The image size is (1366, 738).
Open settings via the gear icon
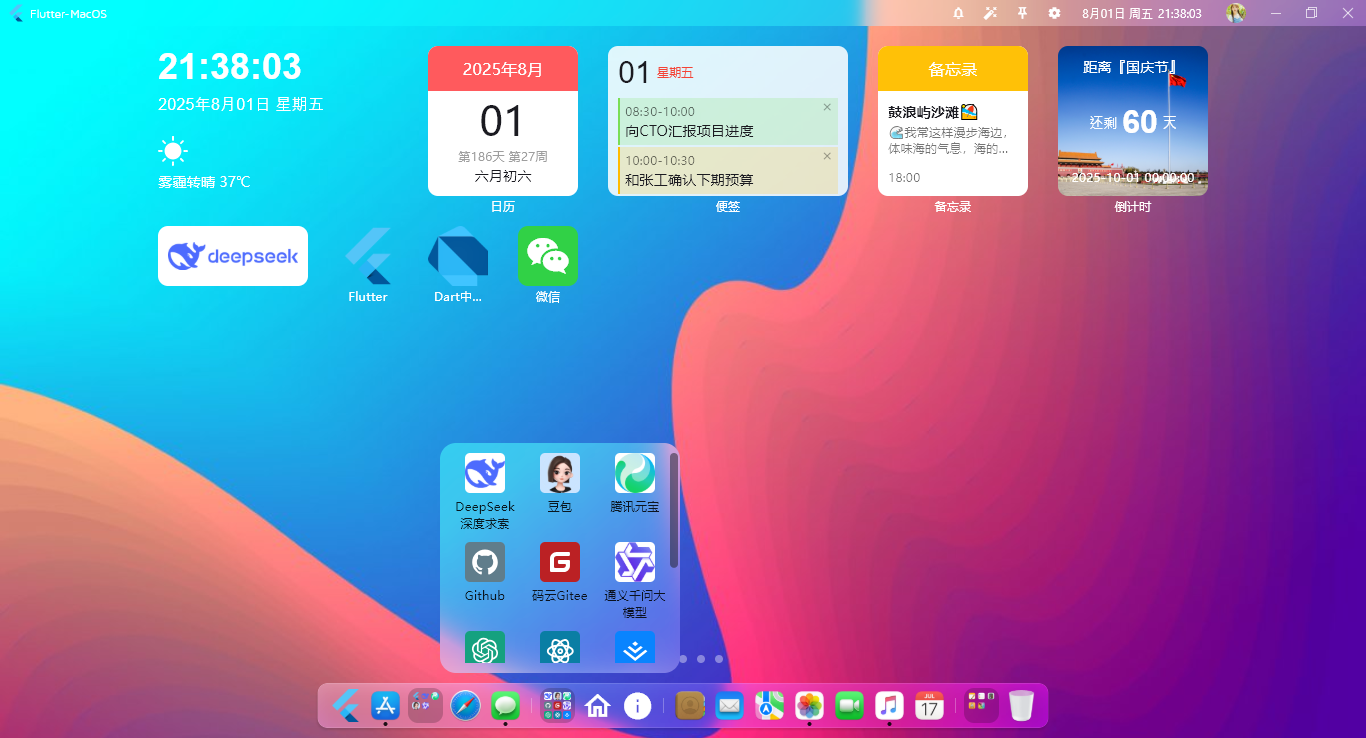click(1054, 13)
